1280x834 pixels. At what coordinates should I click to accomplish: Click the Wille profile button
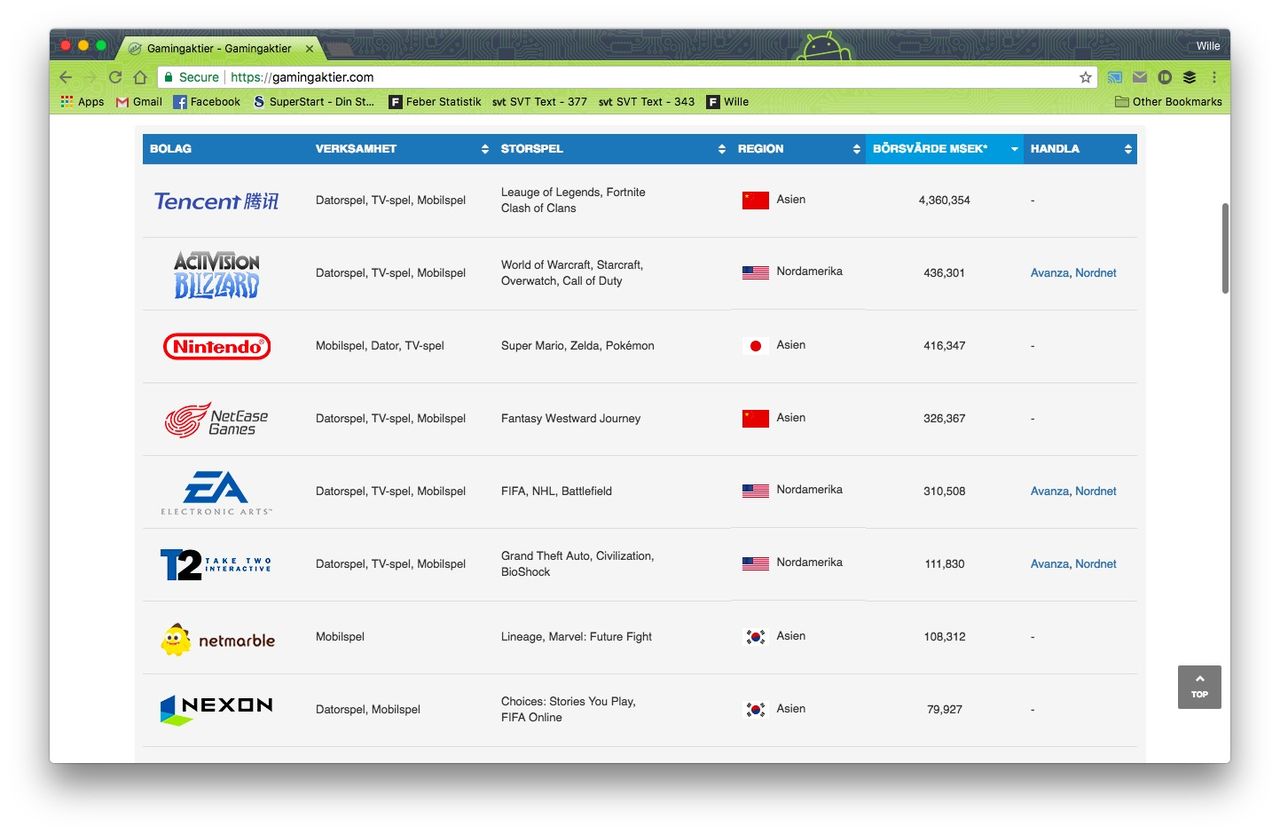coord(1208,46)
